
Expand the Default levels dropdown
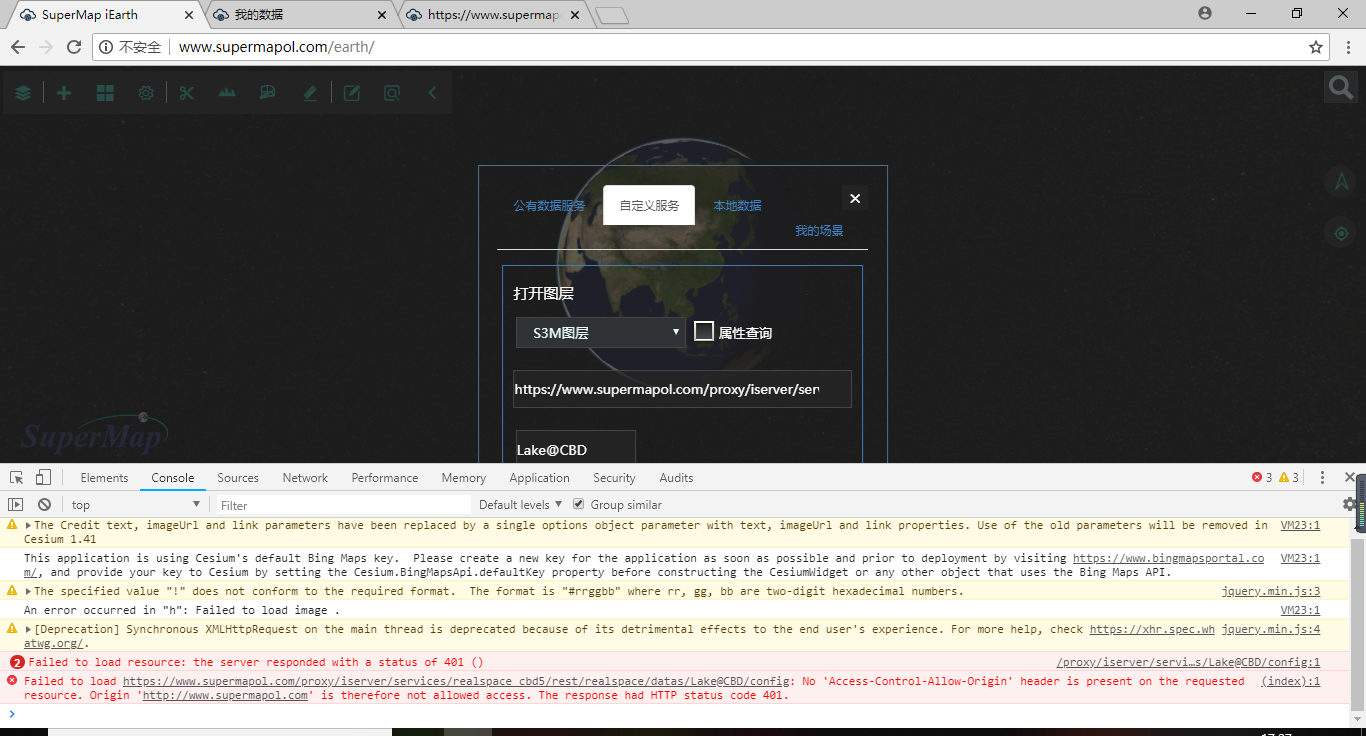click(520, 505)
